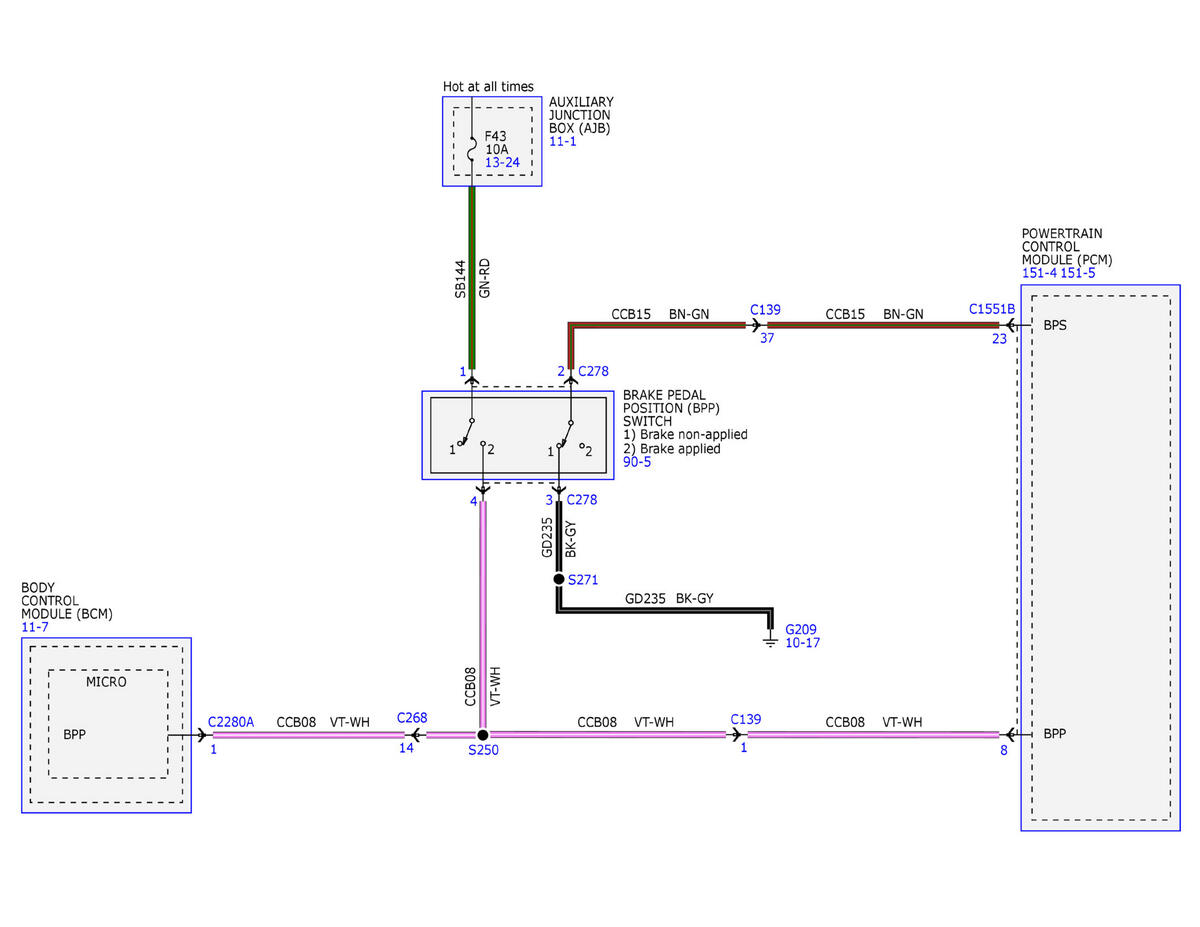This screenshot has height=927, width=1200.
Task: Open the 11-1 Auxiliary Junction Box reference
Action: 563,142
